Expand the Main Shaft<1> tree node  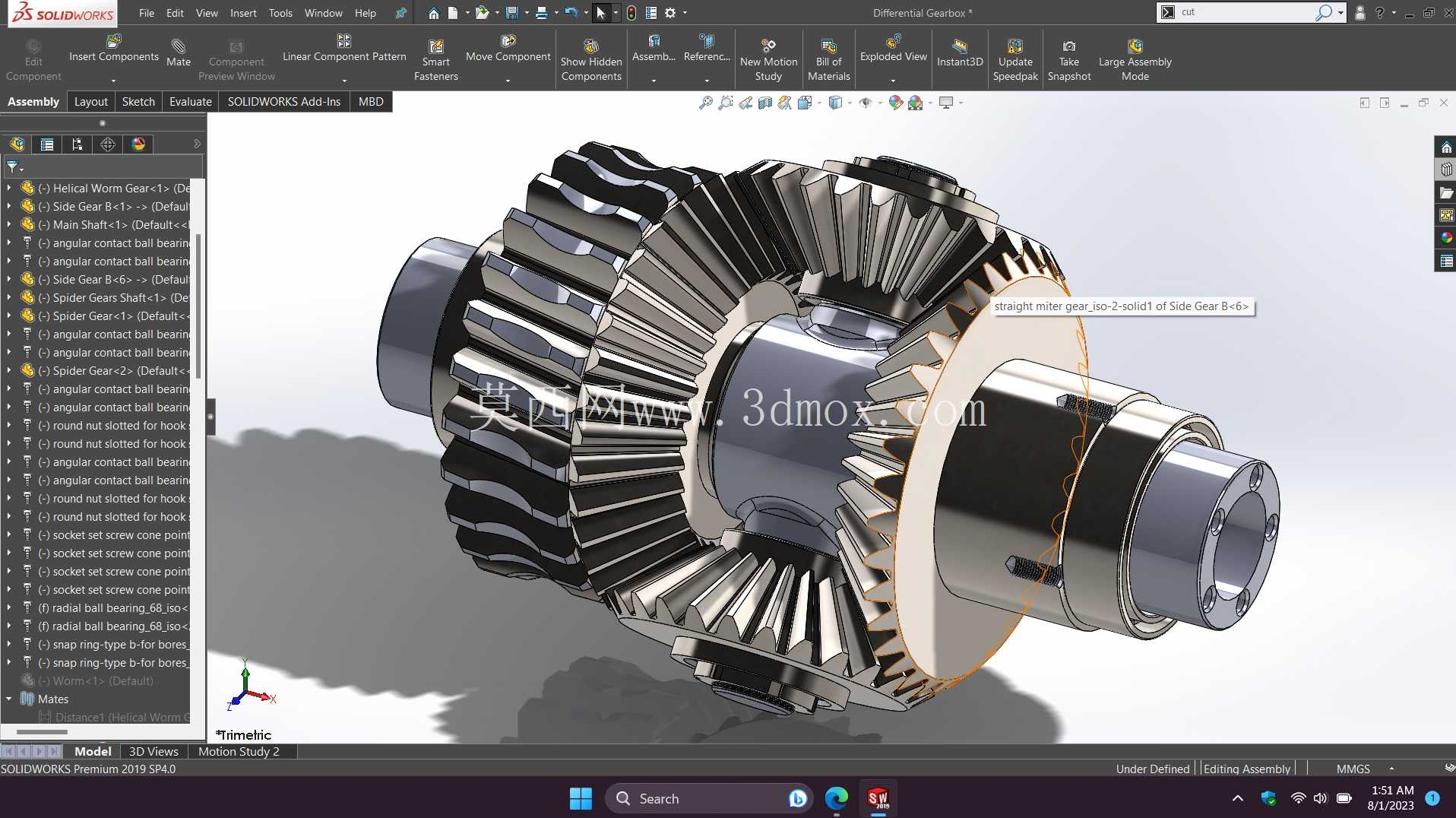(8, 224)
